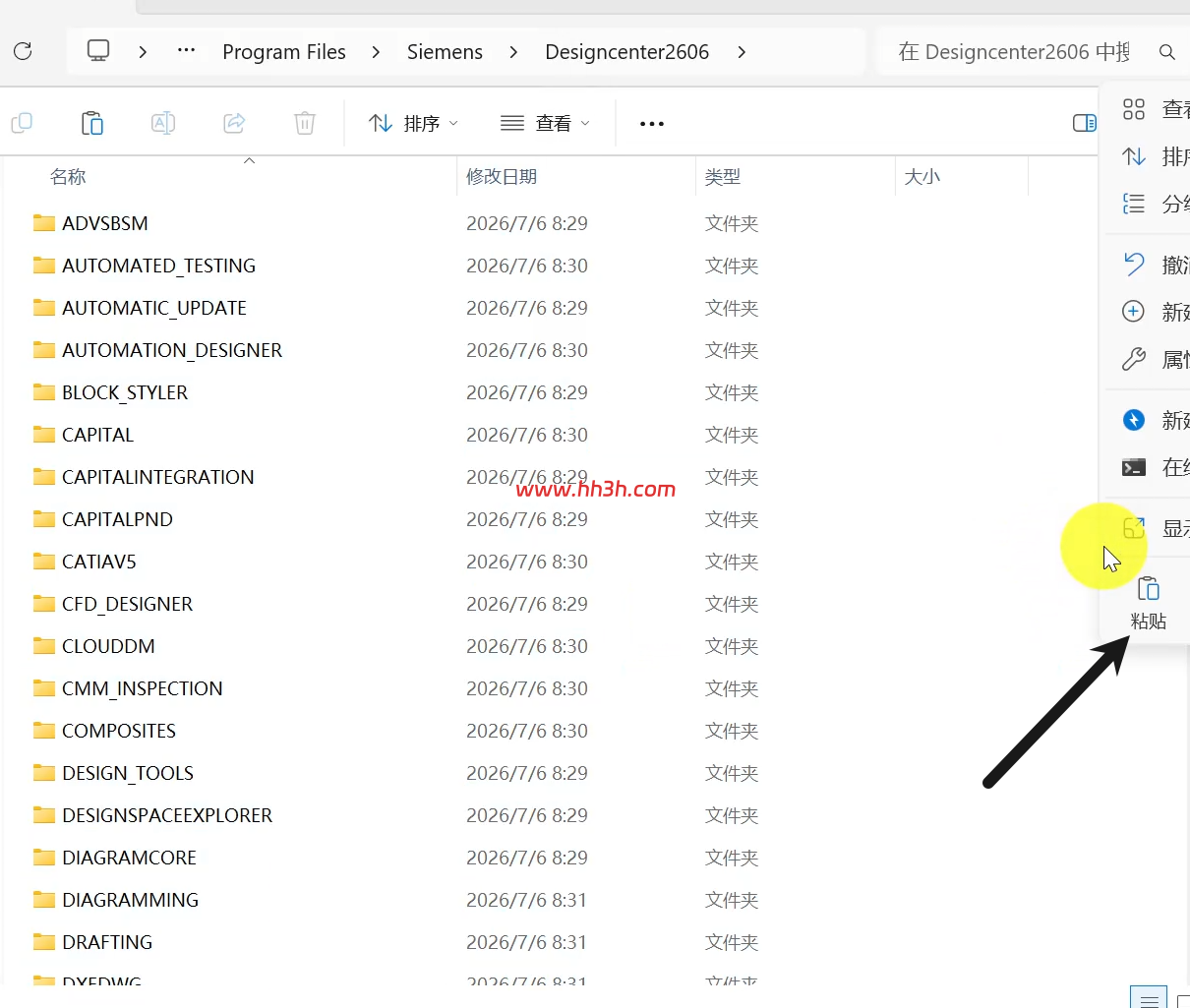Open the See more ellipsis in toolbar
Viewport: 1190px width, 1008px height.
[x=652, y=124]
